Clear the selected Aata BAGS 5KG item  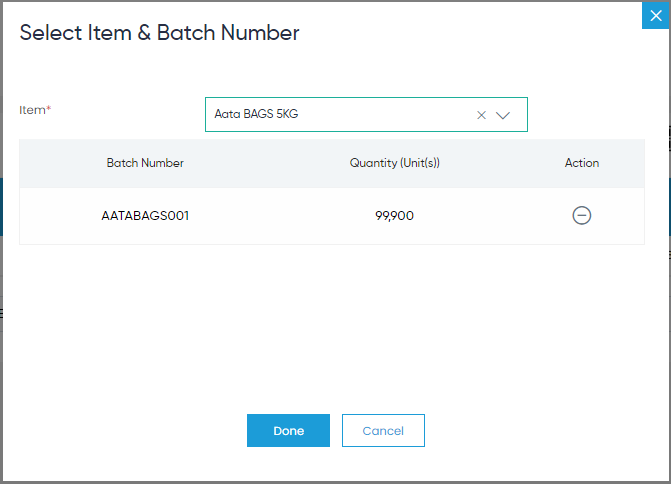[481, 115]
